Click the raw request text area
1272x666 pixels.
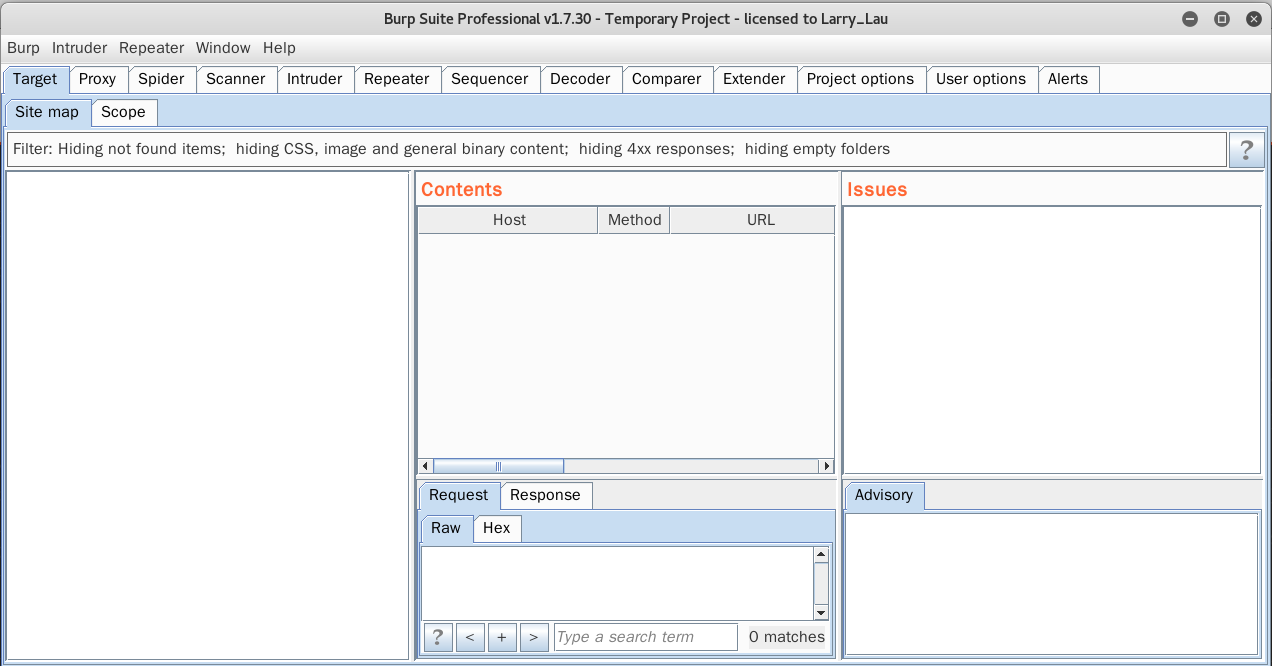point(617,583)
